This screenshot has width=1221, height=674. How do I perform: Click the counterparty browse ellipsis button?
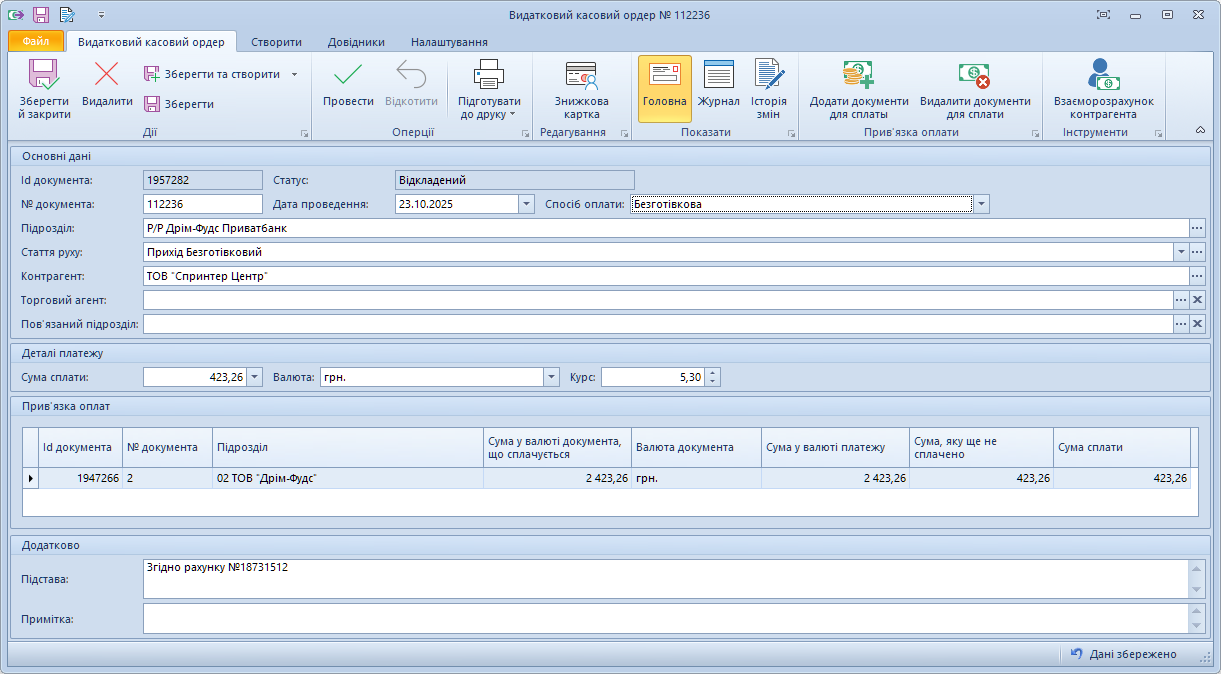[x=1197, y=276]
